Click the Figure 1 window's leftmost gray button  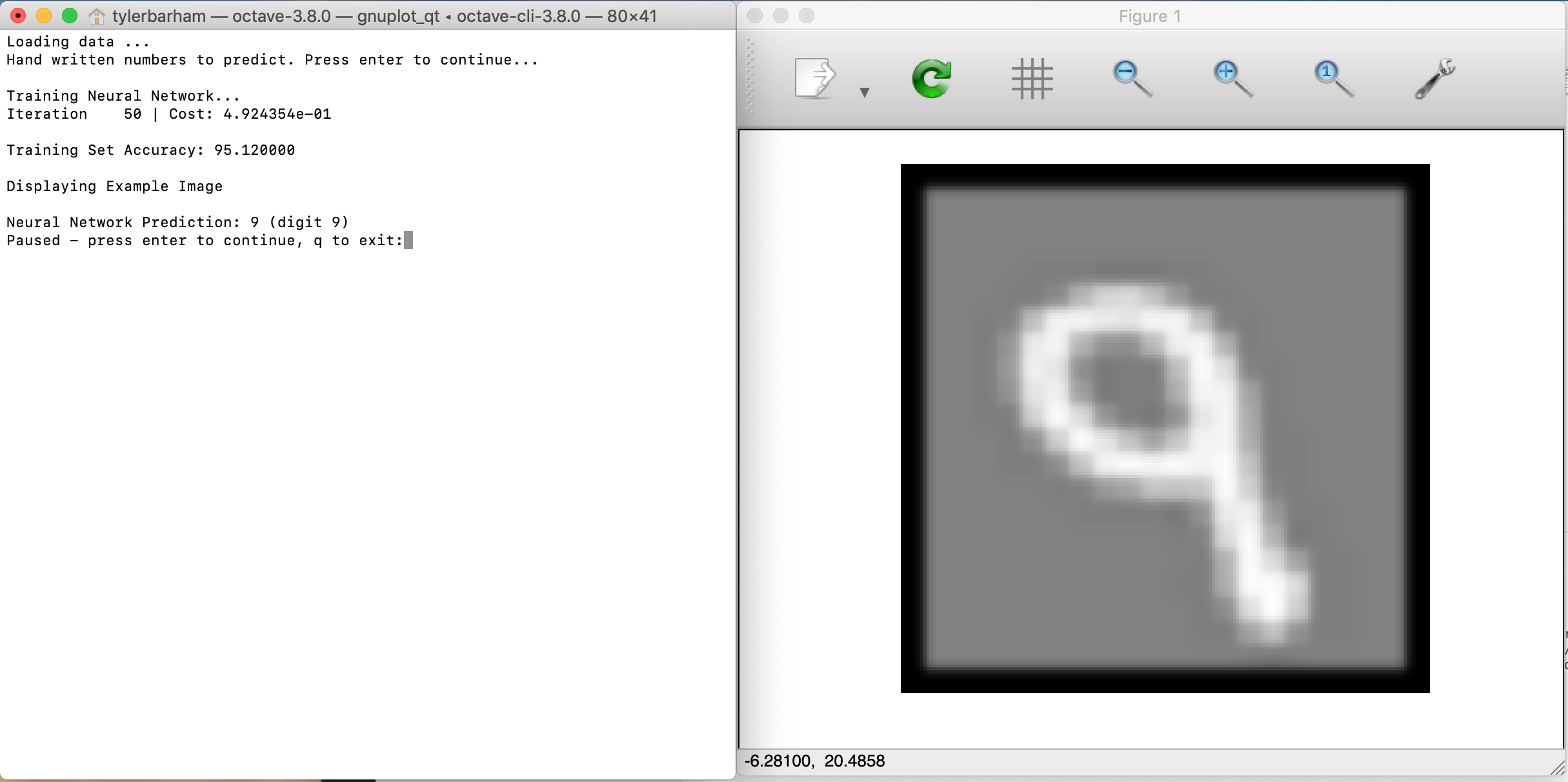(755, 15)
